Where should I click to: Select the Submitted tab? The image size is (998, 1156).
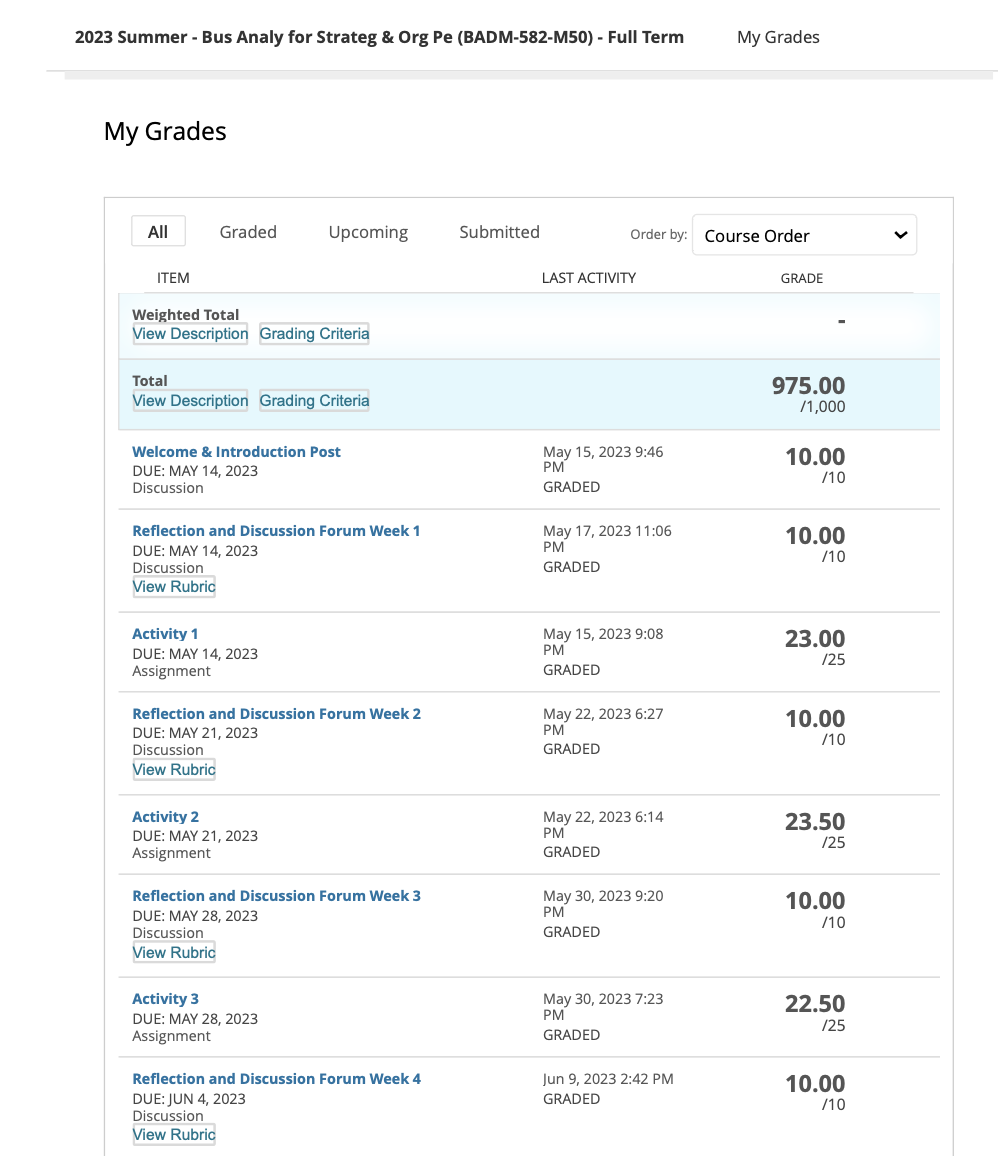coord(499,232)
